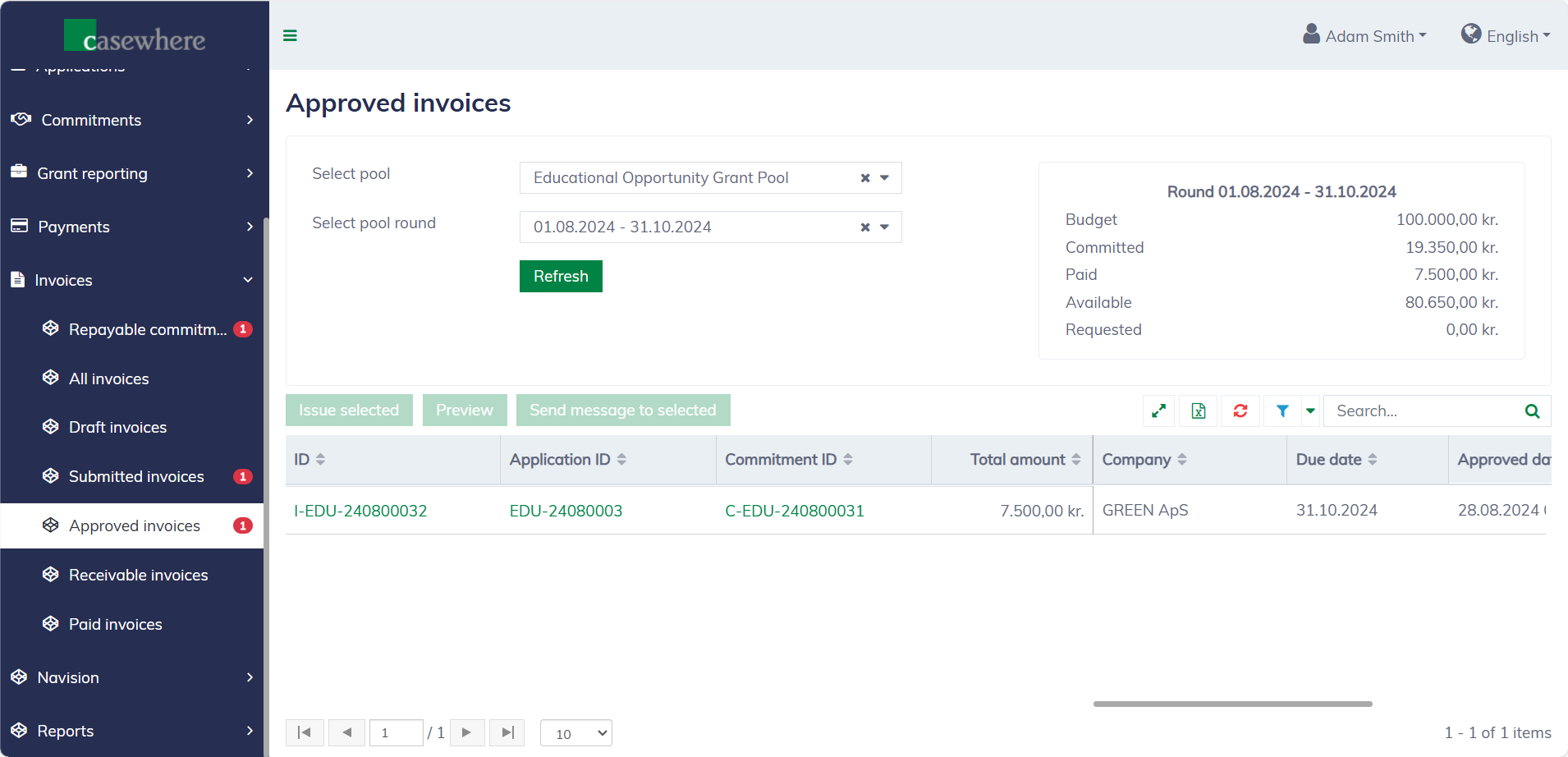Click the red reload grid icon
The height and width of the screenshot is (757, 1568).
[x=1240, y=411]
